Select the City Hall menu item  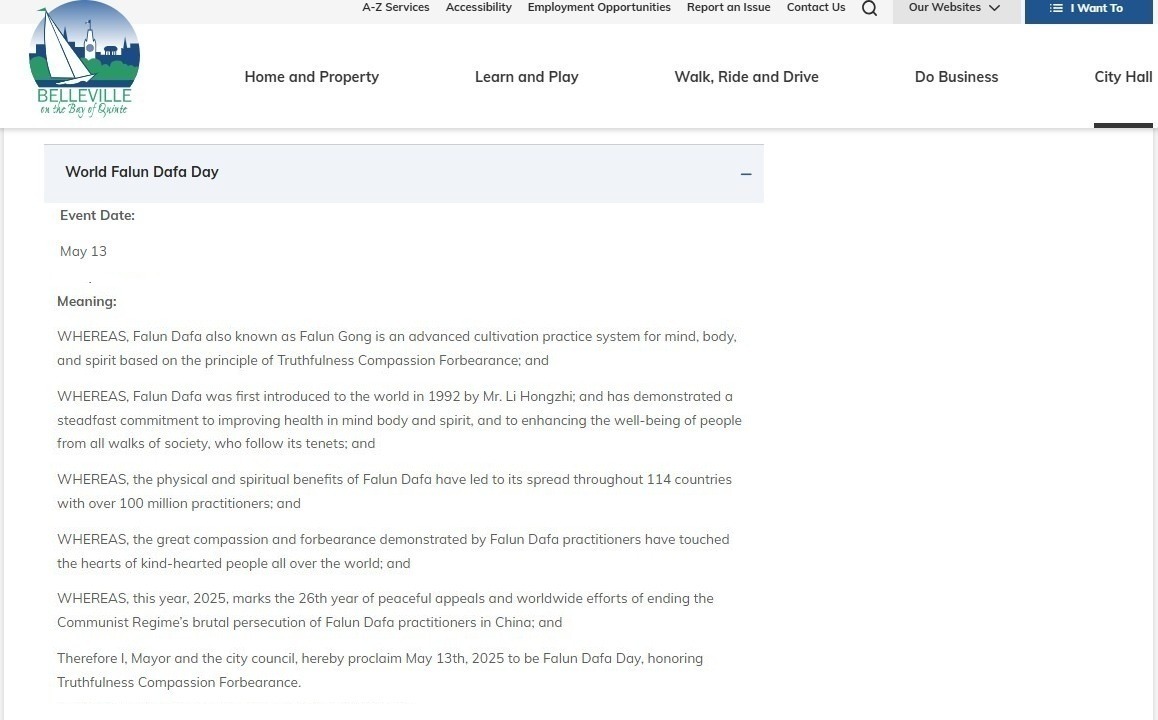point(1122,77)
